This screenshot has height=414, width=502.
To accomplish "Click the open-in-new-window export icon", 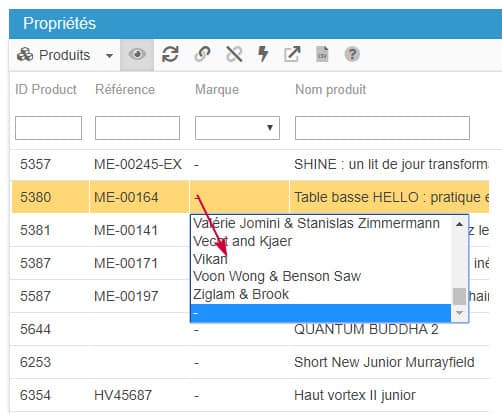I will click(292, 54).
